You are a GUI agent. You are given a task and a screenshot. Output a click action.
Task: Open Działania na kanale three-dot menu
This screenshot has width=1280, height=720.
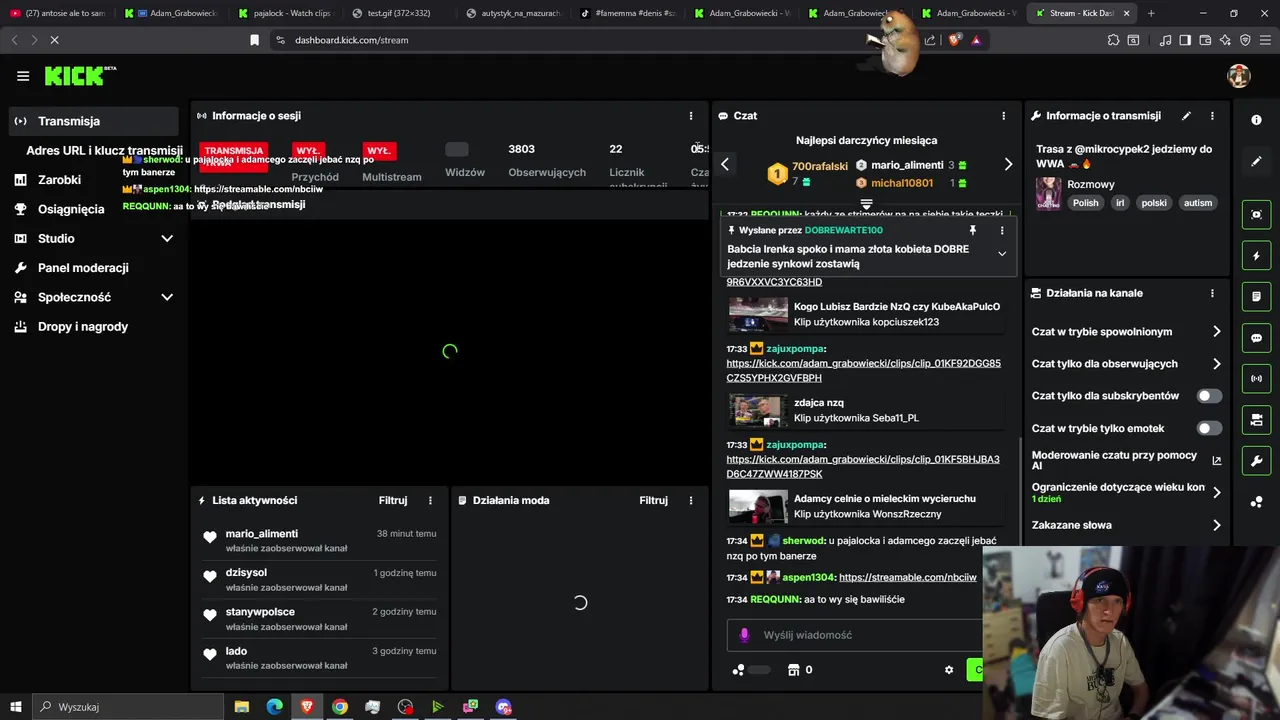click(x=1212, y=293)
